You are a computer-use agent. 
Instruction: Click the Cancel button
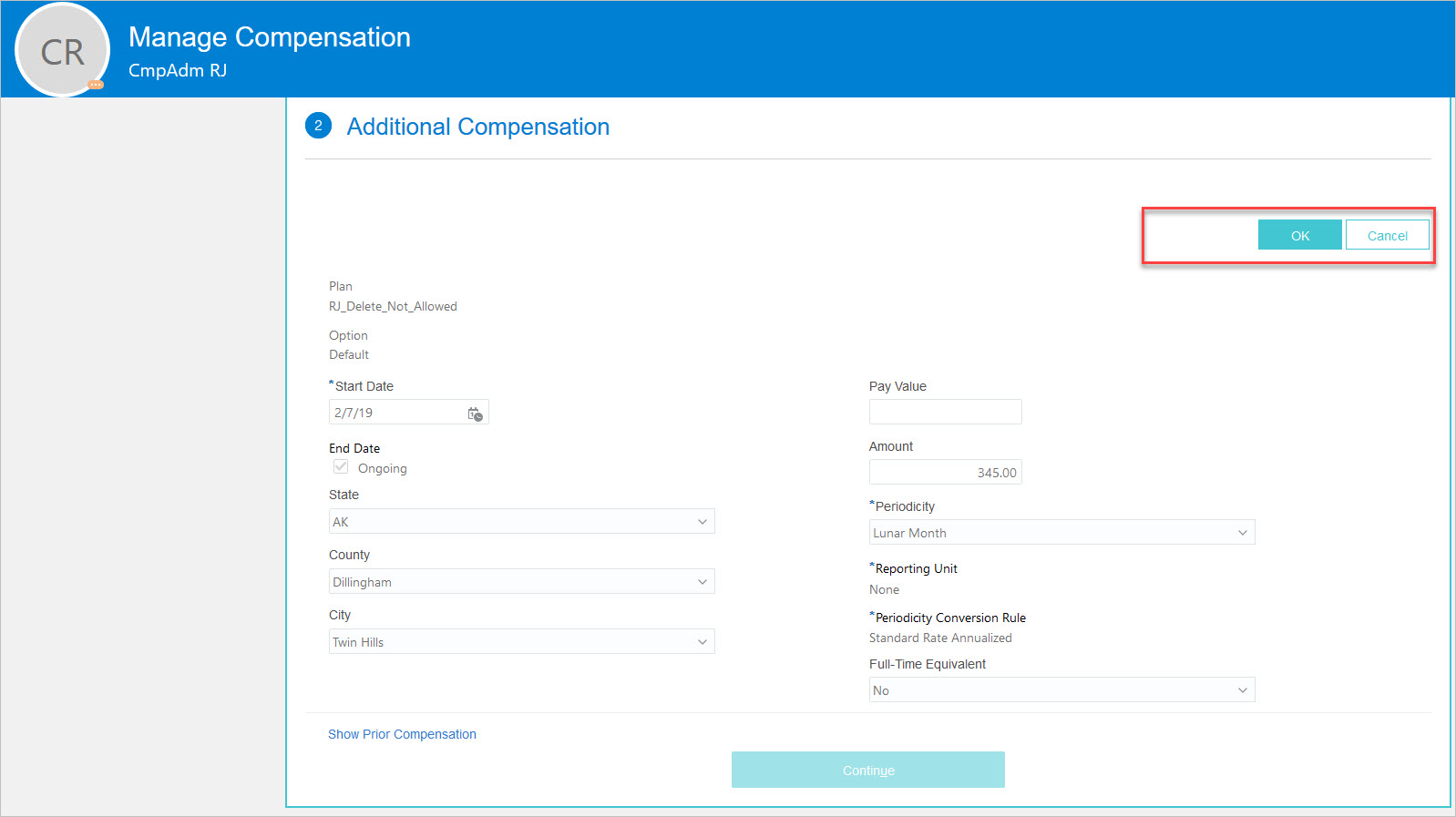click(x=1387, y=235)
